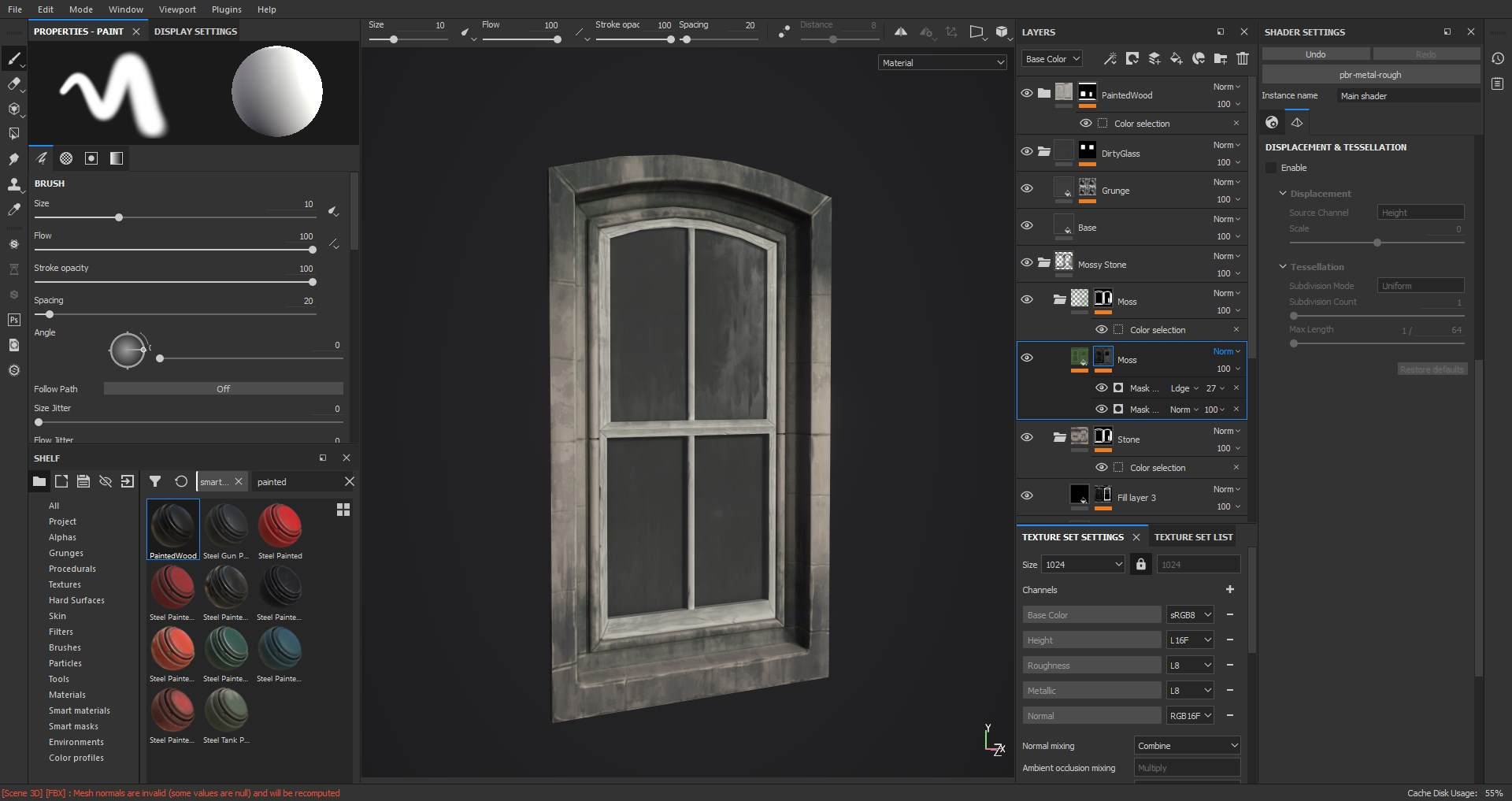Image resolution: width=1512 pixels, height=801 pixels.
Task: Toggle lazy mouse icon near Distance
Action: [784, 32]
